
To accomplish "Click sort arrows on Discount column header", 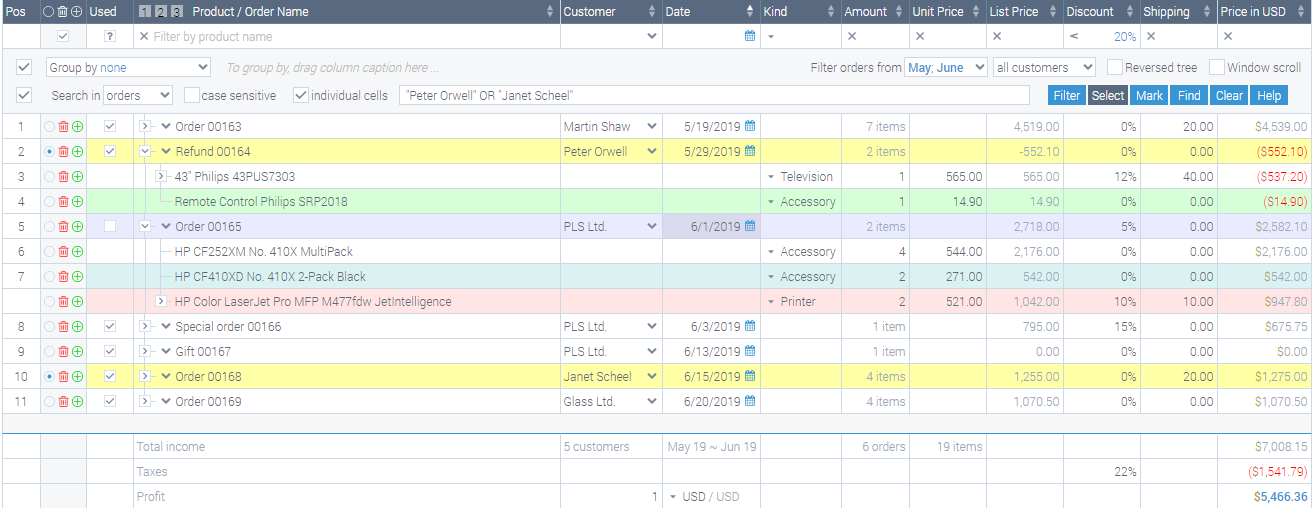I will pyautogui.click(x=1131, y=12).
